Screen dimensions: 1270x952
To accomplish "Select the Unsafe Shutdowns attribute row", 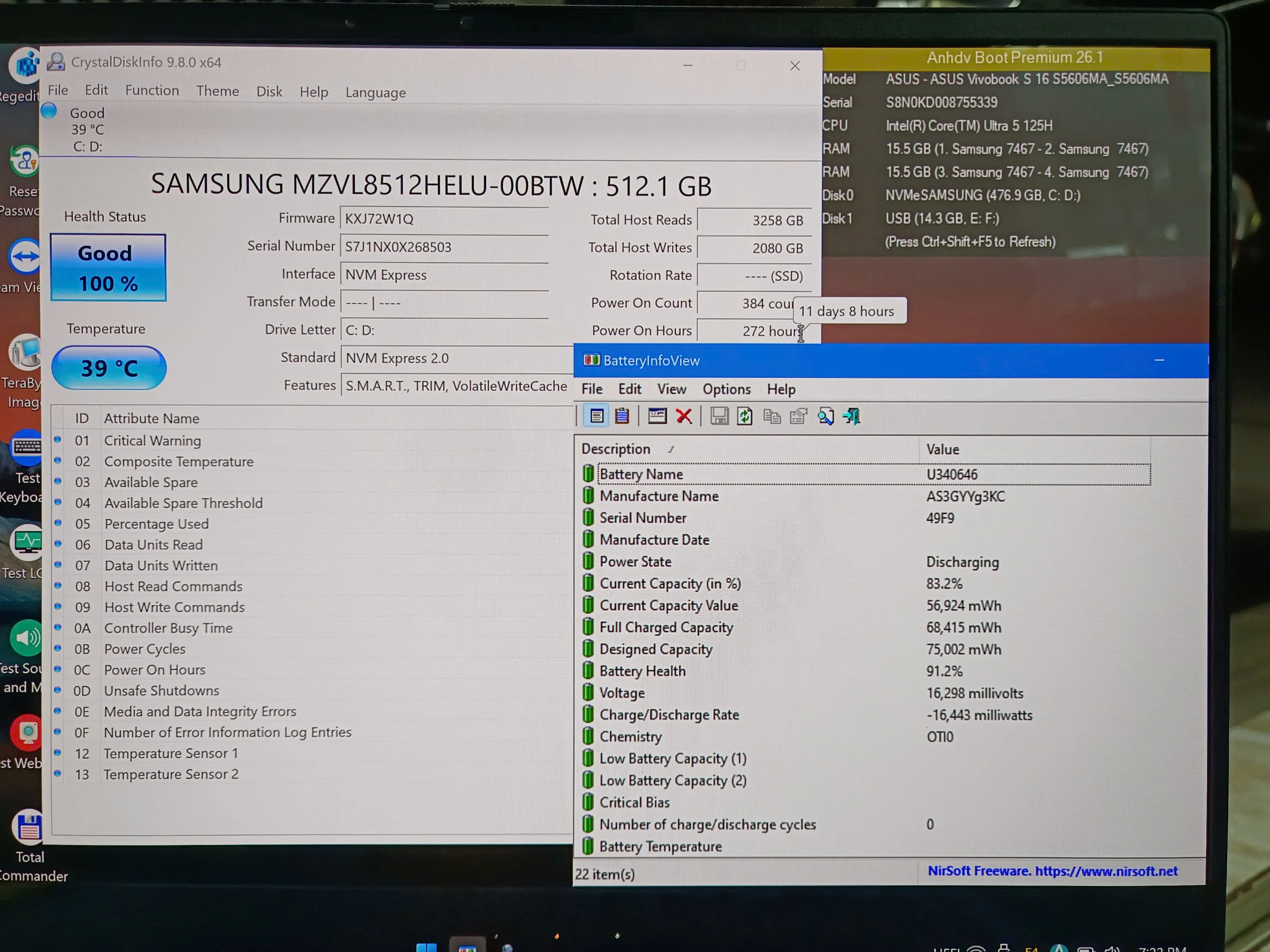I will (313, 690).
